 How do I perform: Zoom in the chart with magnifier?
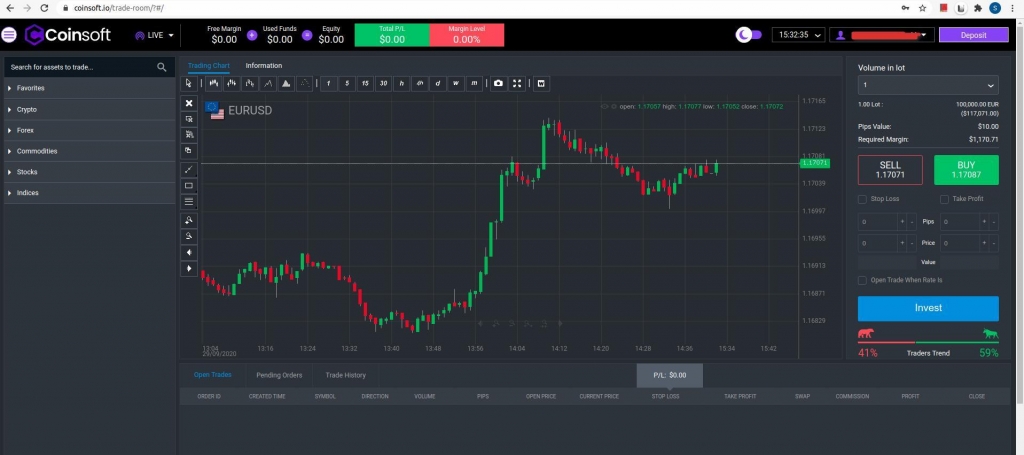point(189,220)
